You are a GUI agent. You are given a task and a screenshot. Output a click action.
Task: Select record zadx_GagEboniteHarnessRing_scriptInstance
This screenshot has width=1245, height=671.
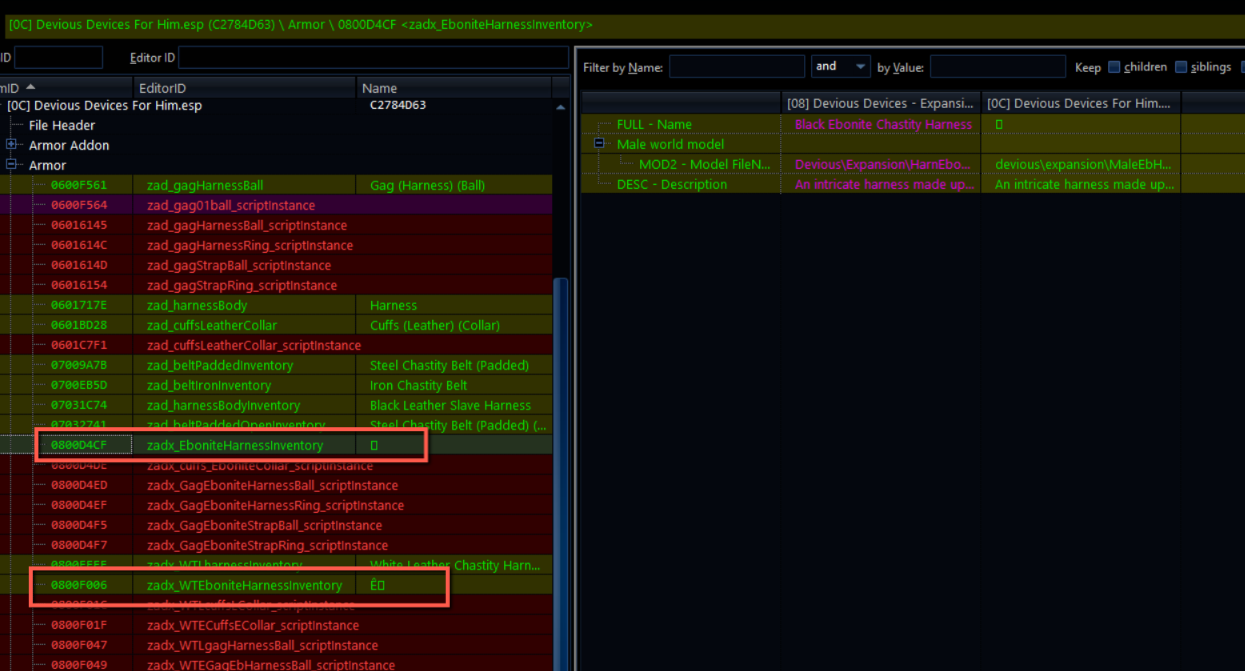point(276,505)
